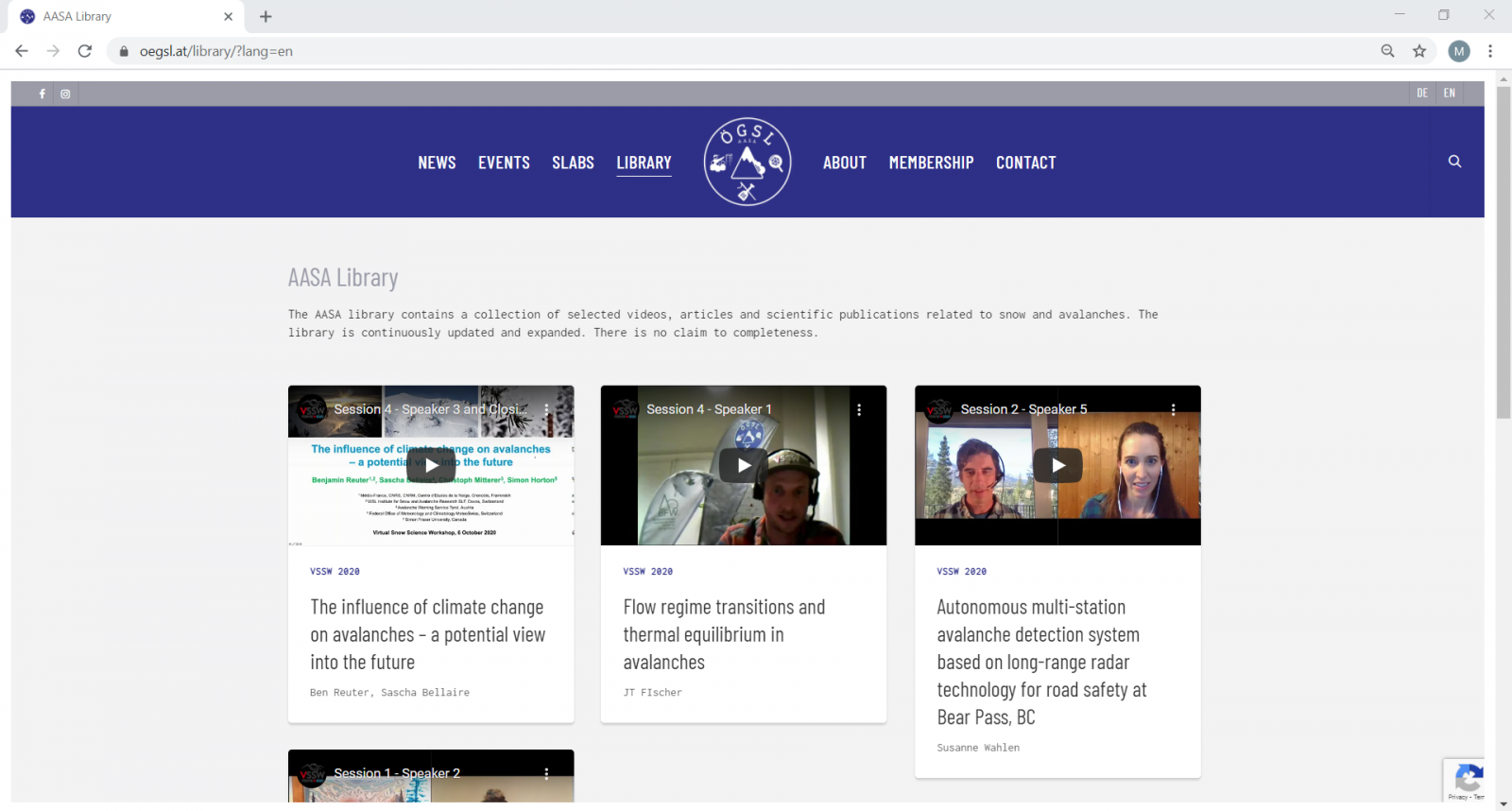The width and height of the screenshot is (1512, 811).
Task: Click the scrollbar down arrow
Action: (1503, 802)
